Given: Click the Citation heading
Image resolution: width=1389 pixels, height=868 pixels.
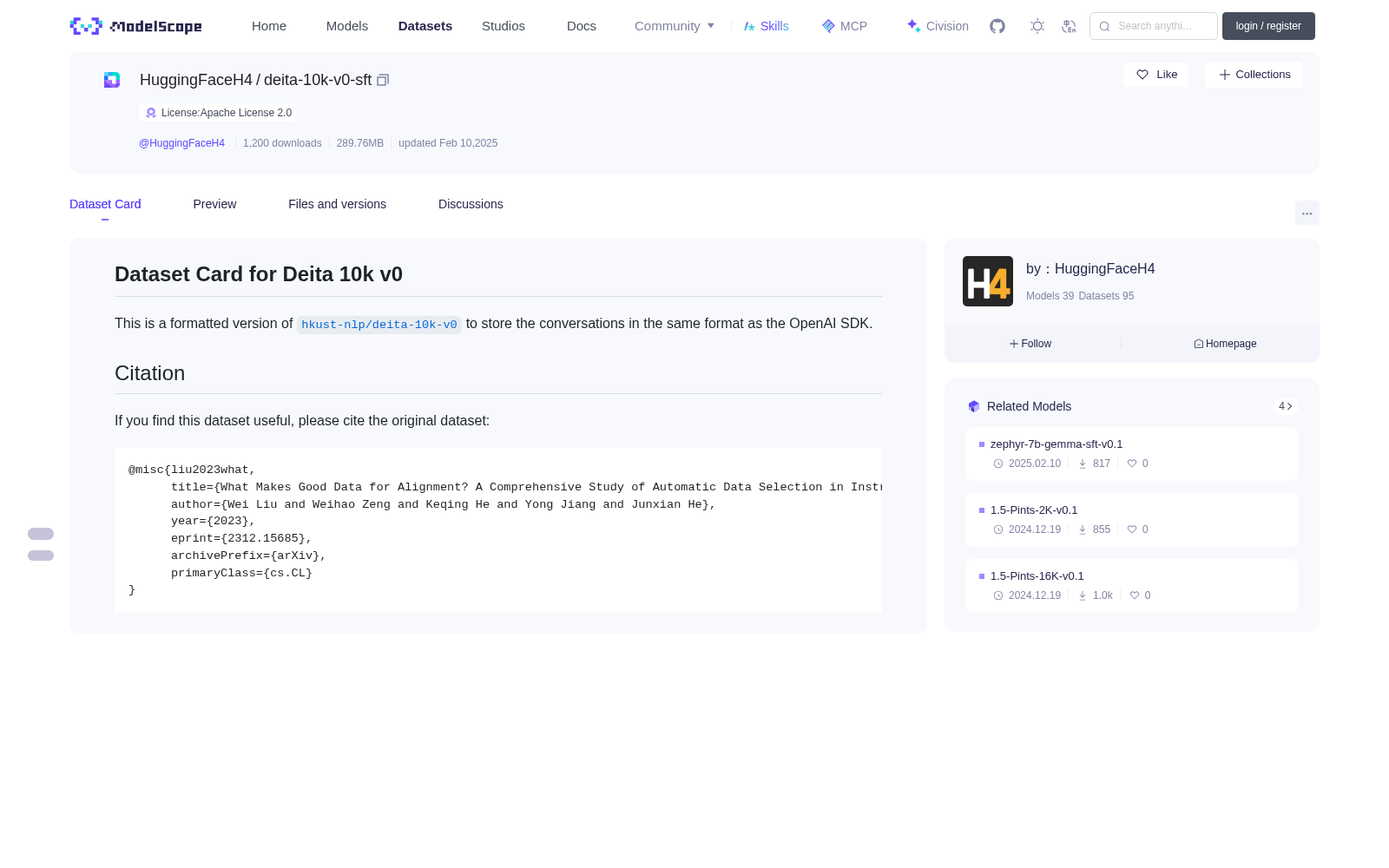Looking at the screenshot, I should point(149,373).
